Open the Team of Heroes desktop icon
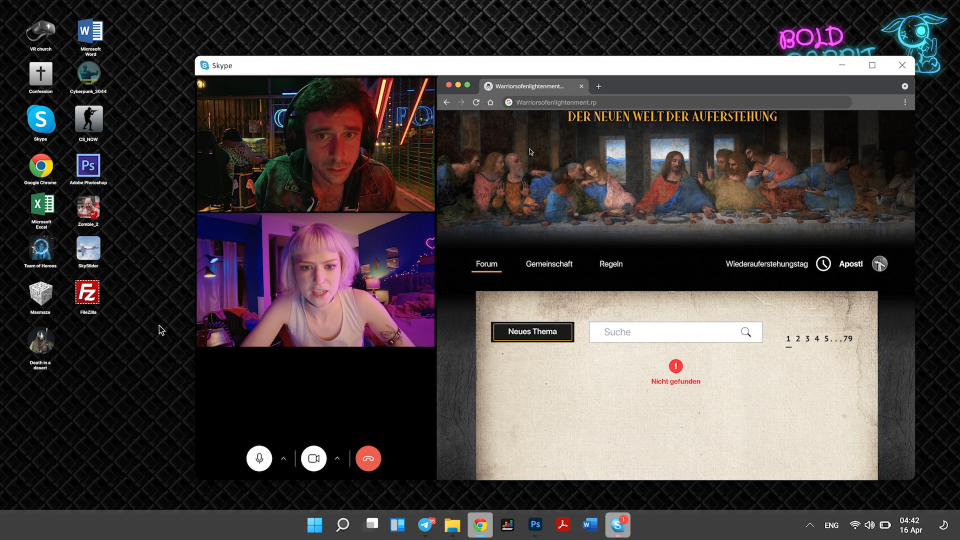Image resolution: width=960 pixels, height=540 pixels. point(40,252)
